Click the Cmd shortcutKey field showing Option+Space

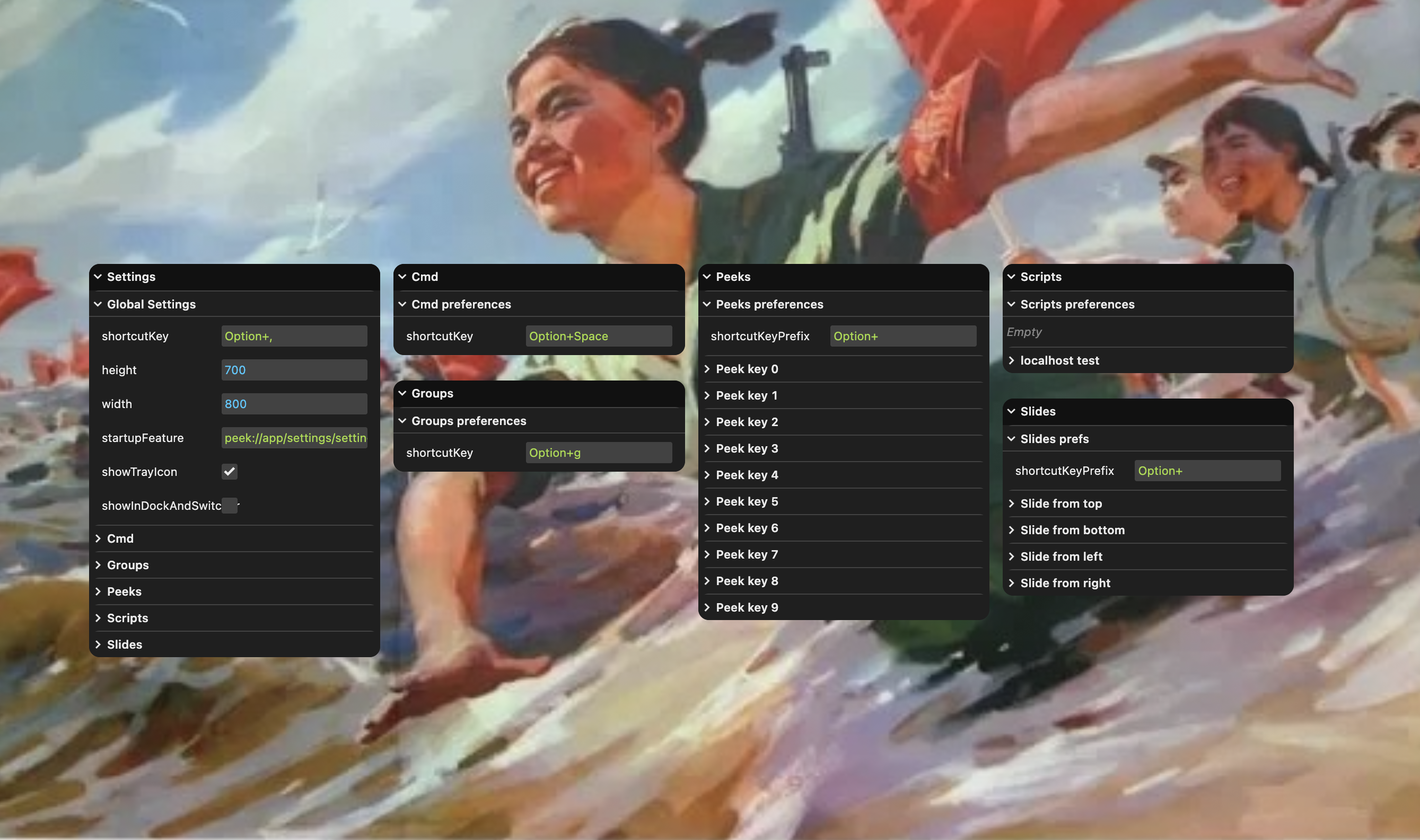click(599, 335)
